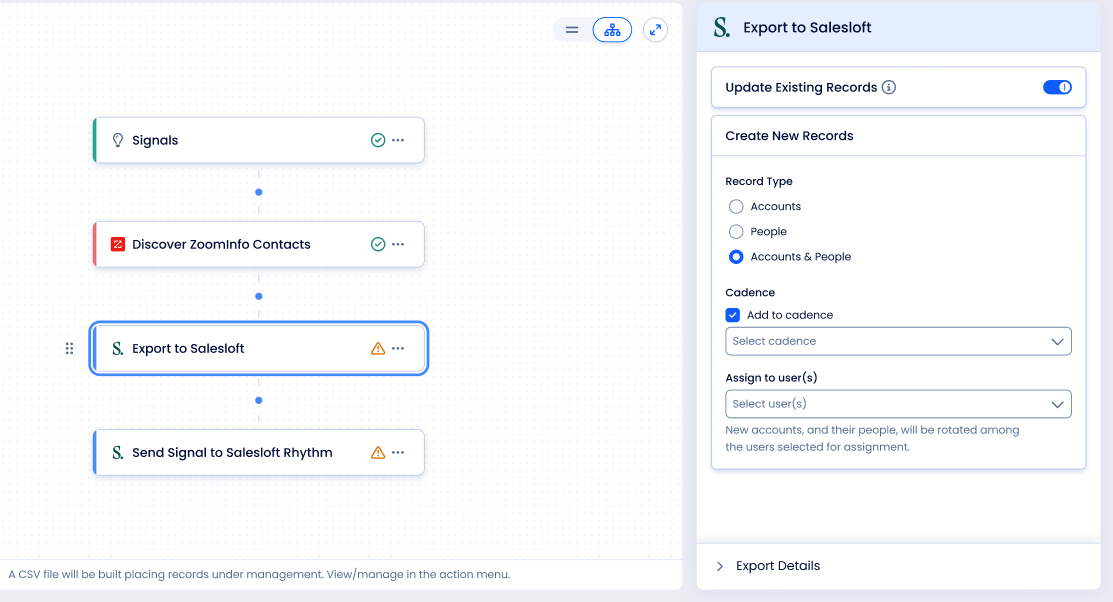
Task: Click Create New Records heading
Action: (x=789, y=136)
